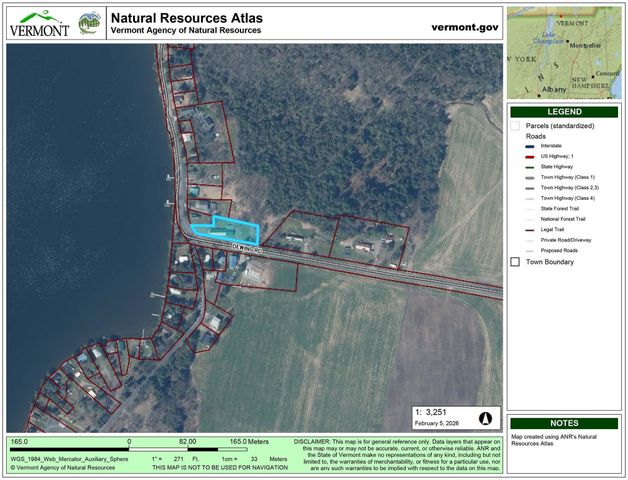Click the Vermont state logo
628x480 pixels.
pos(38,22)
